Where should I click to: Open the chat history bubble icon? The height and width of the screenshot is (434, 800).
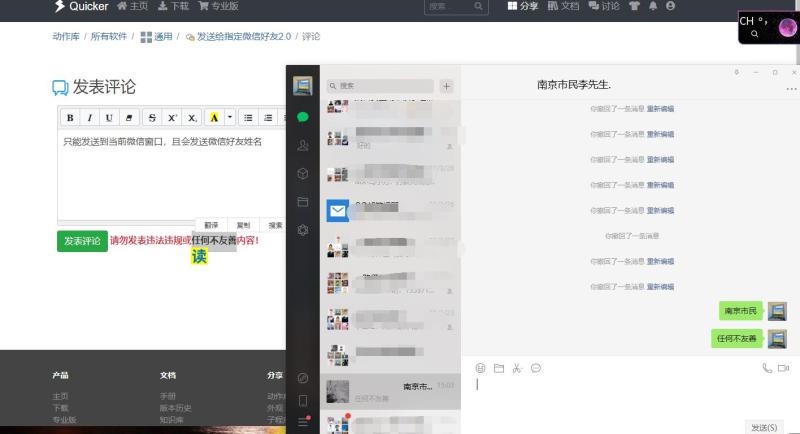pyautogui.click(x=536, y=368)
